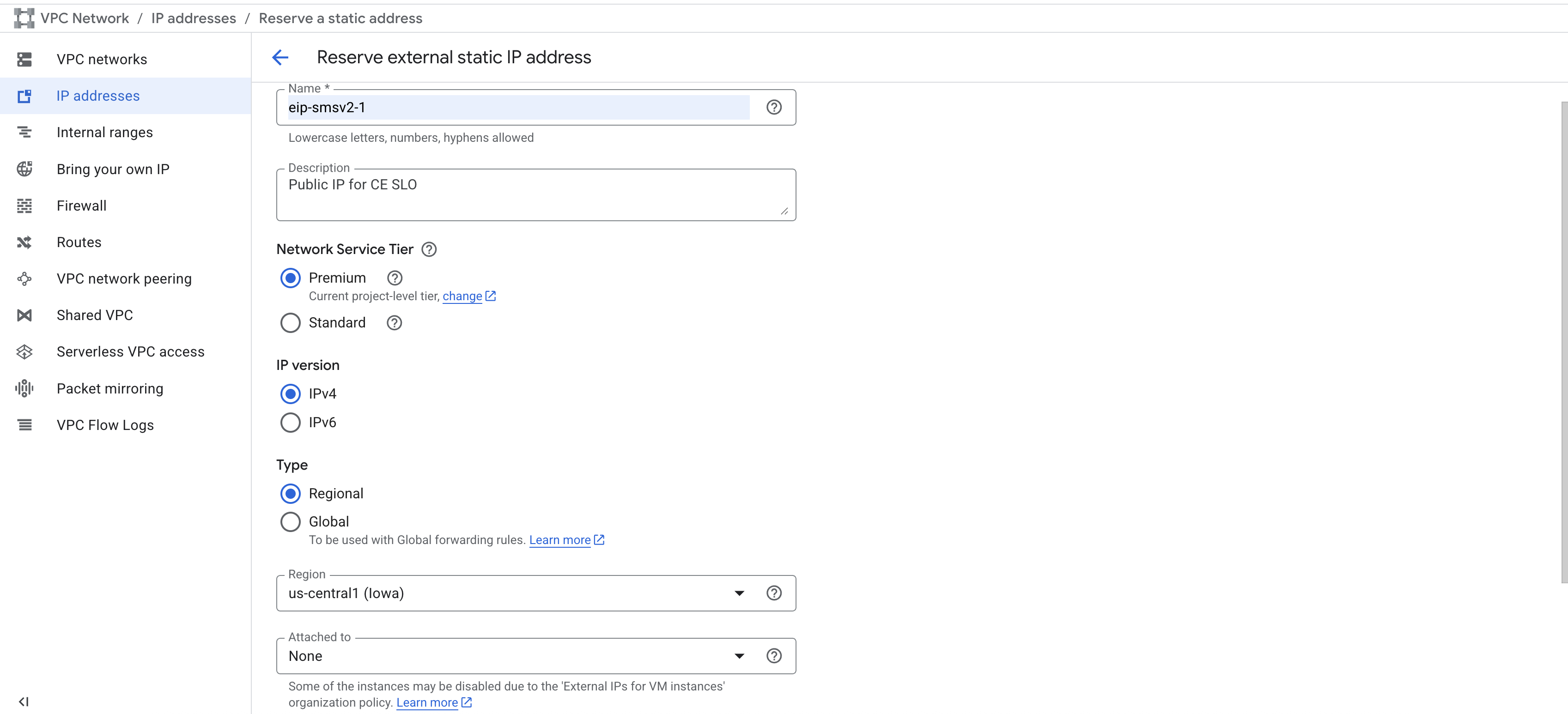Viewport: 1568px width, 714px height.
Task: Navigate to IP addresses via breadcrumb
Action: [x=193, y=18]
